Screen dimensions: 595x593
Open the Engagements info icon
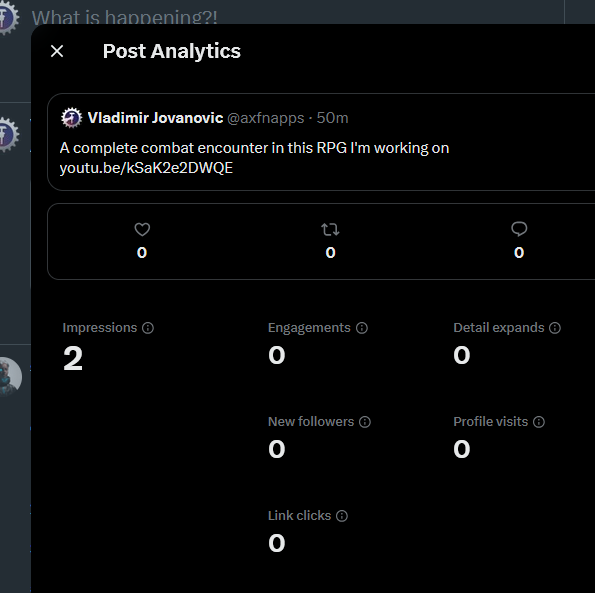click(x=362, y=328)
